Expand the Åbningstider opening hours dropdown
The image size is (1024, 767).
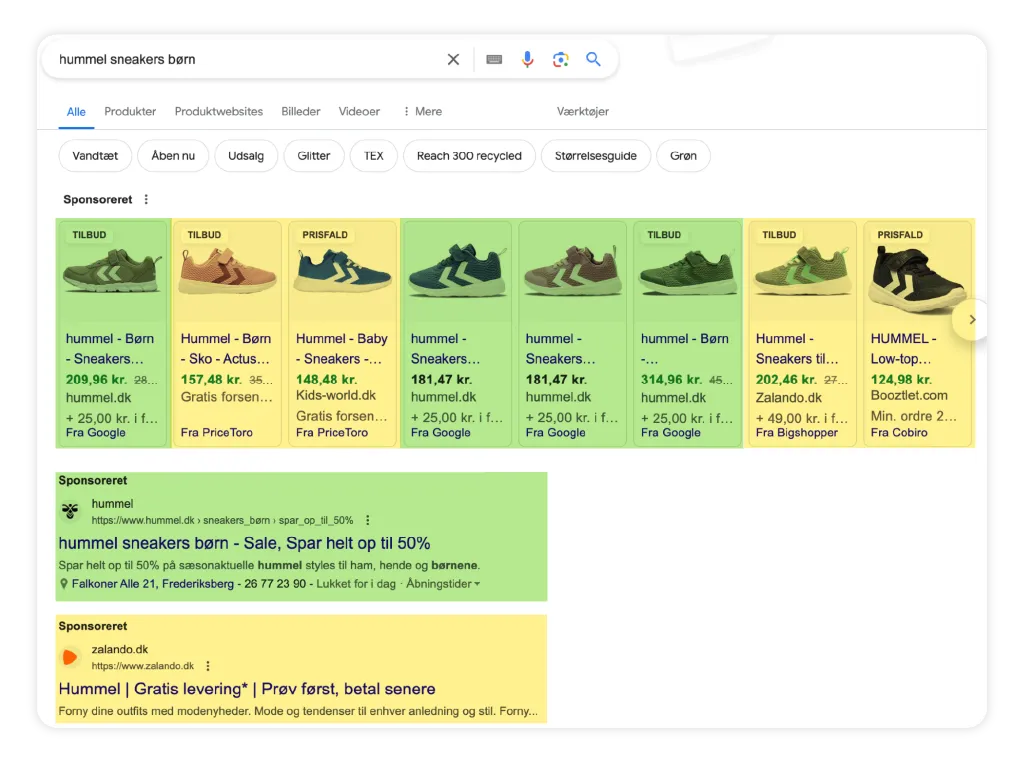[443, 584]
